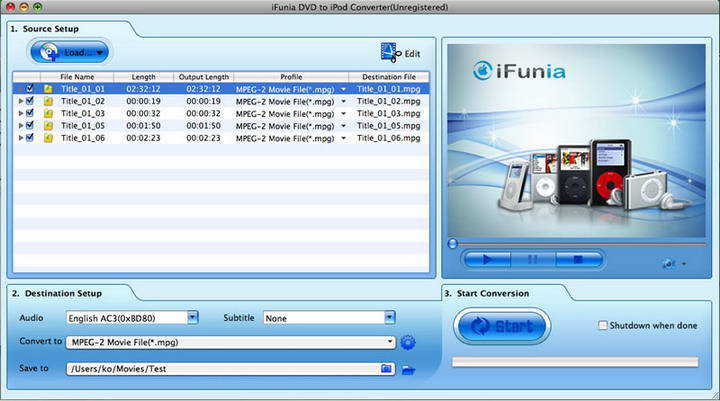Open the Subtitle dropdown
This screenshot has height=401, width=720.
pyautogui.click(x=389, y=317)
